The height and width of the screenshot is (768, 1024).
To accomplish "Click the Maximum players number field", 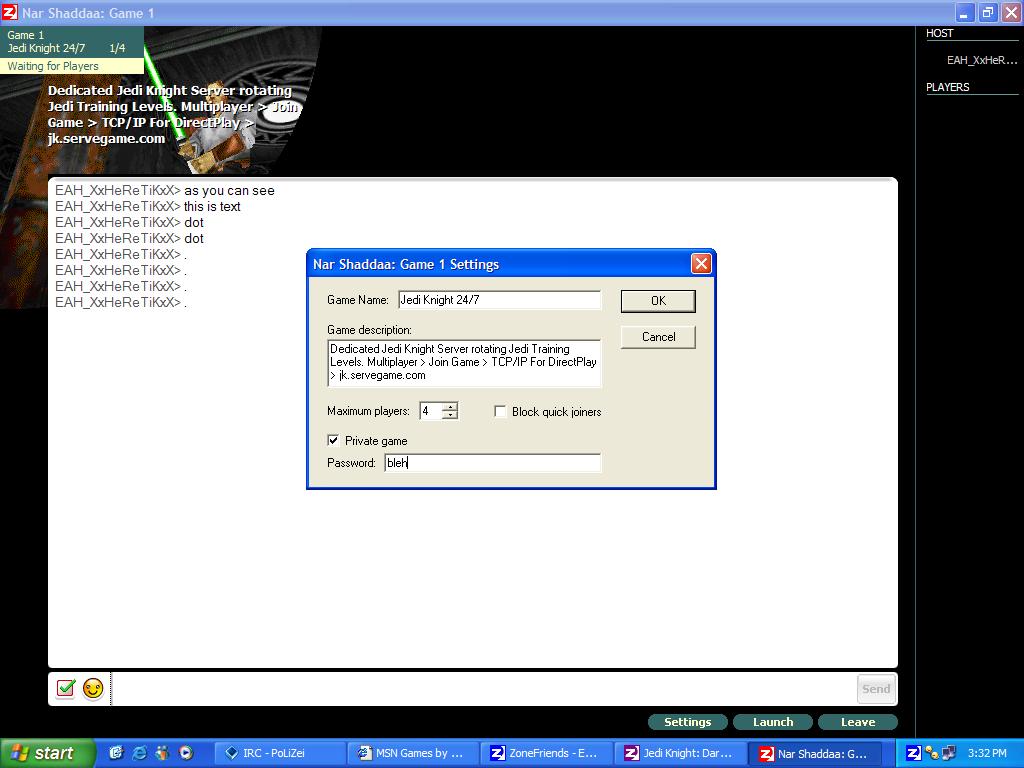I will tap(430, 411).
